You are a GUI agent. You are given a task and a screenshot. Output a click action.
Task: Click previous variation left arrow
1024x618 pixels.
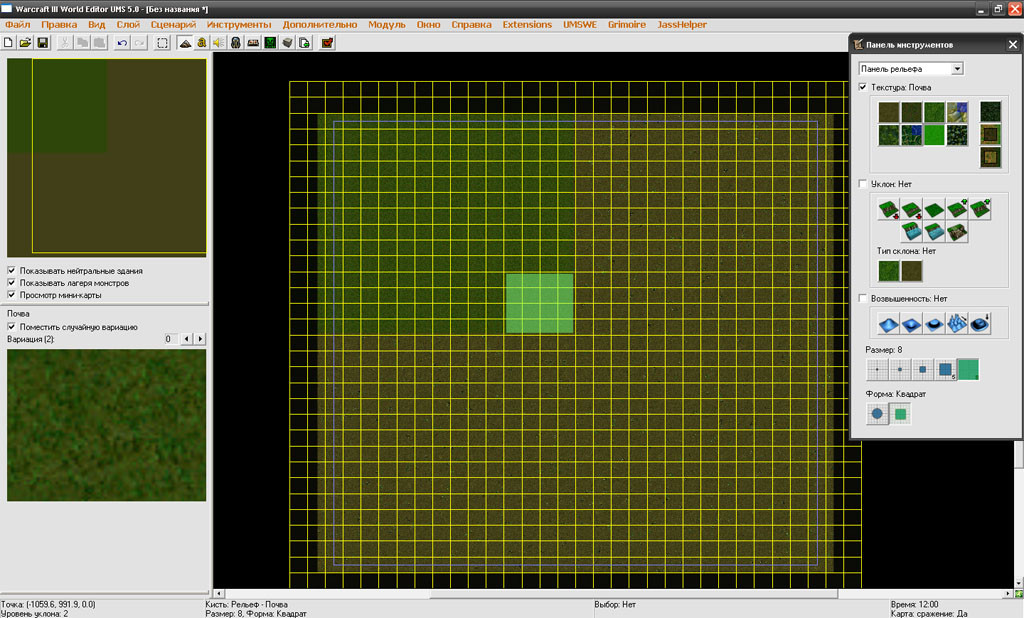pos(187,339)
